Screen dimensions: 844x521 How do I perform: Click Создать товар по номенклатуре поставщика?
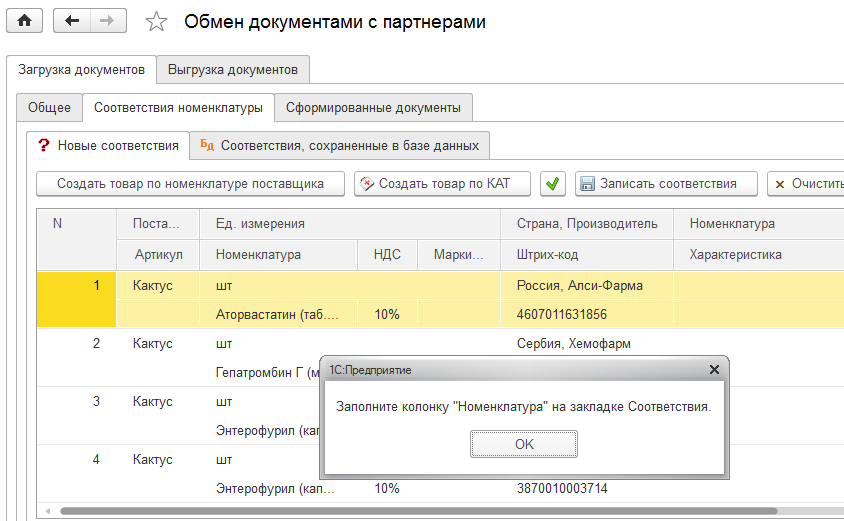[x=191, y=184]
